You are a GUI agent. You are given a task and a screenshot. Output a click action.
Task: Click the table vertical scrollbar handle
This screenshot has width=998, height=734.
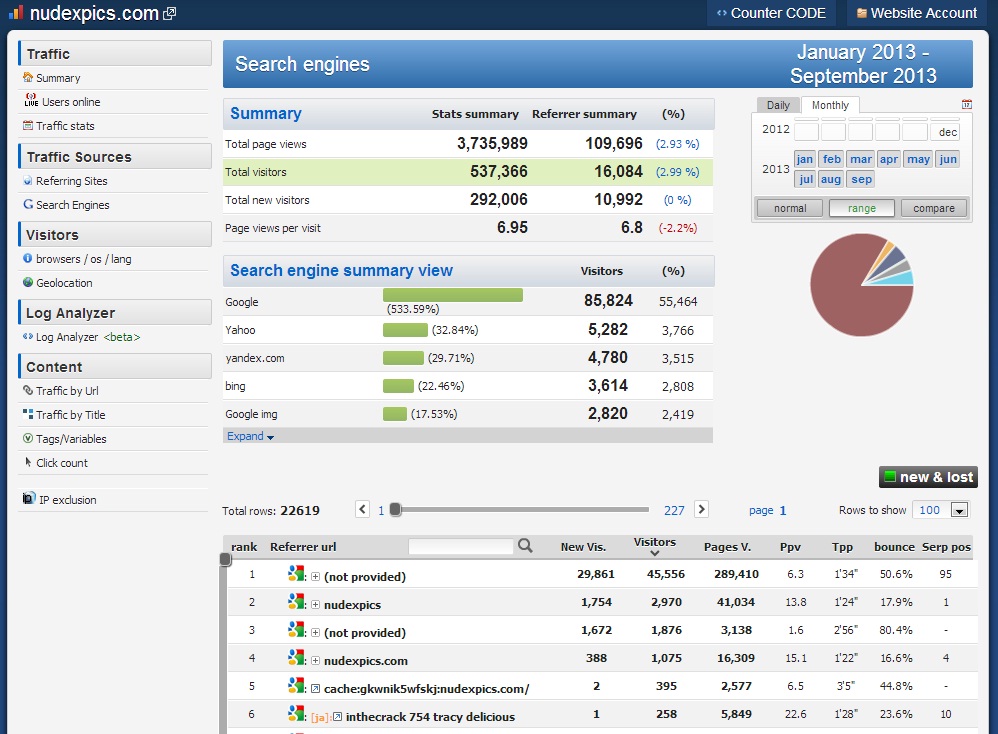(x=225, y=559)
